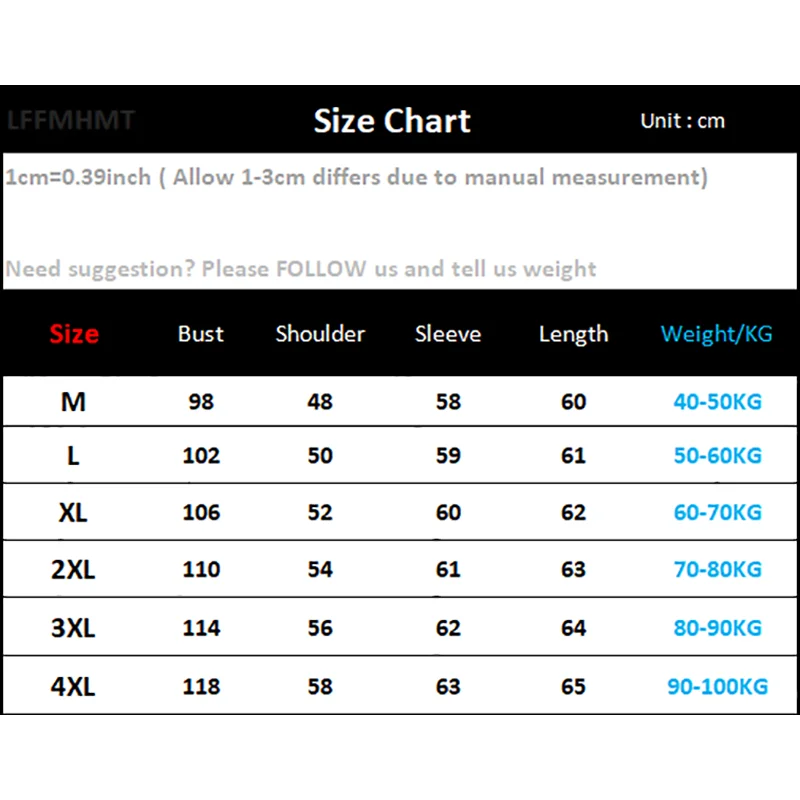The height and width of the screenshot is (800, 800).
Task: Click the 70-80KG weight range
Action: (717, 570)
